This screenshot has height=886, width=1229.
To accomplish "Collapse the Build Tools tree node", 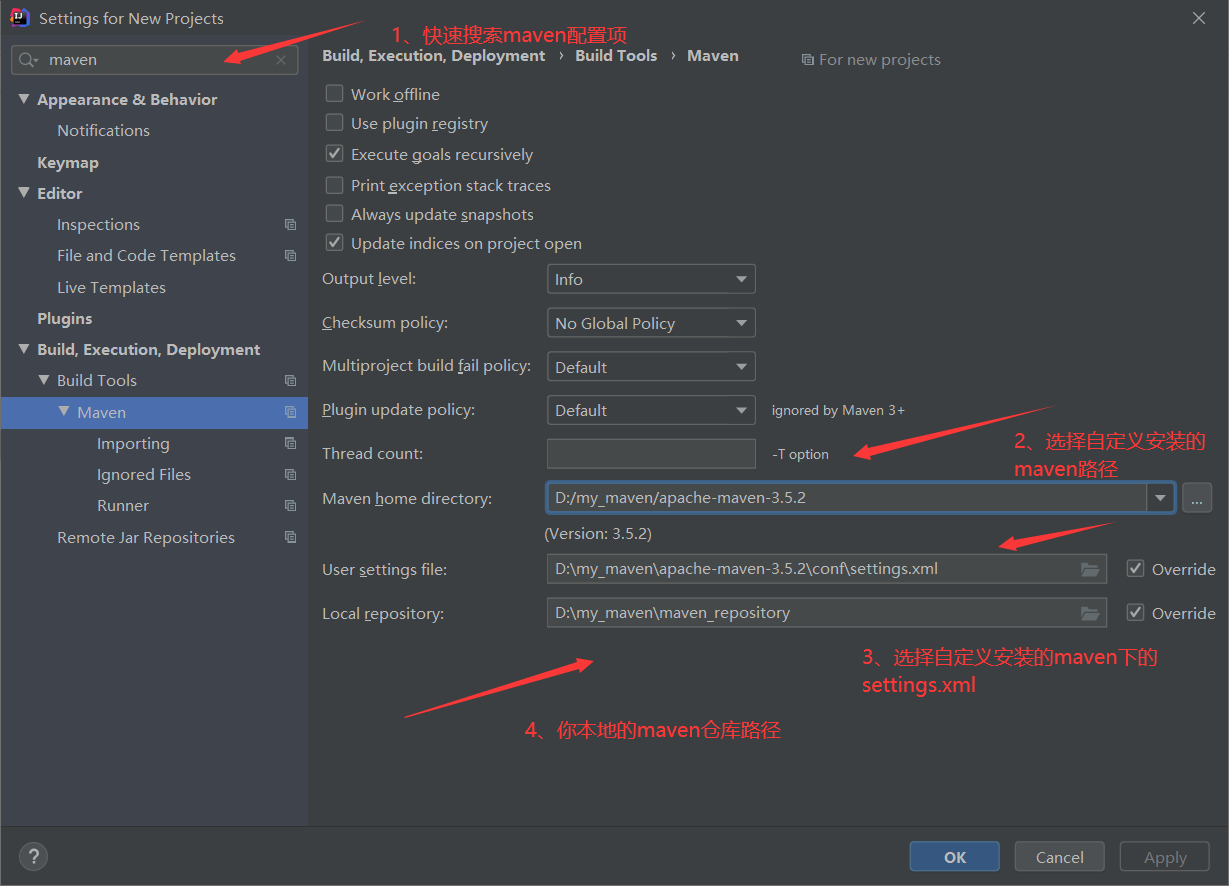I will tap(44, 380).
